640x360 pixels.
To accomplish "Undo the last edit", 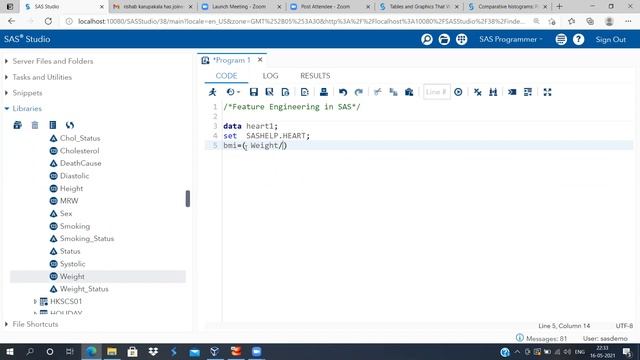I will 343,92.
